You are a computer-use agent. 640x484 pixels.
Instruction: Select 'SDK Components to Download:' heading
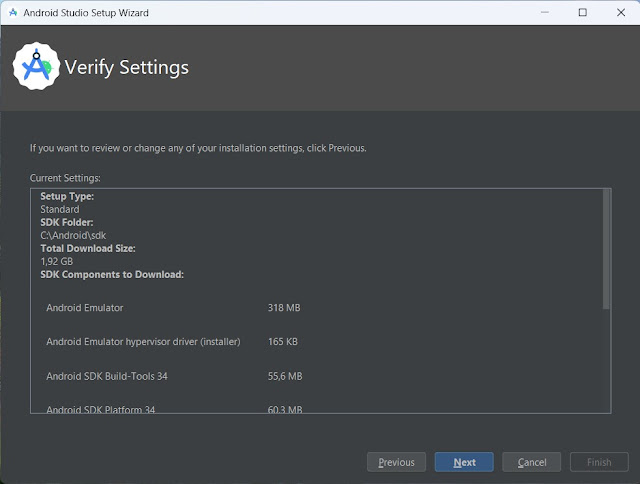tap(112, 275)
